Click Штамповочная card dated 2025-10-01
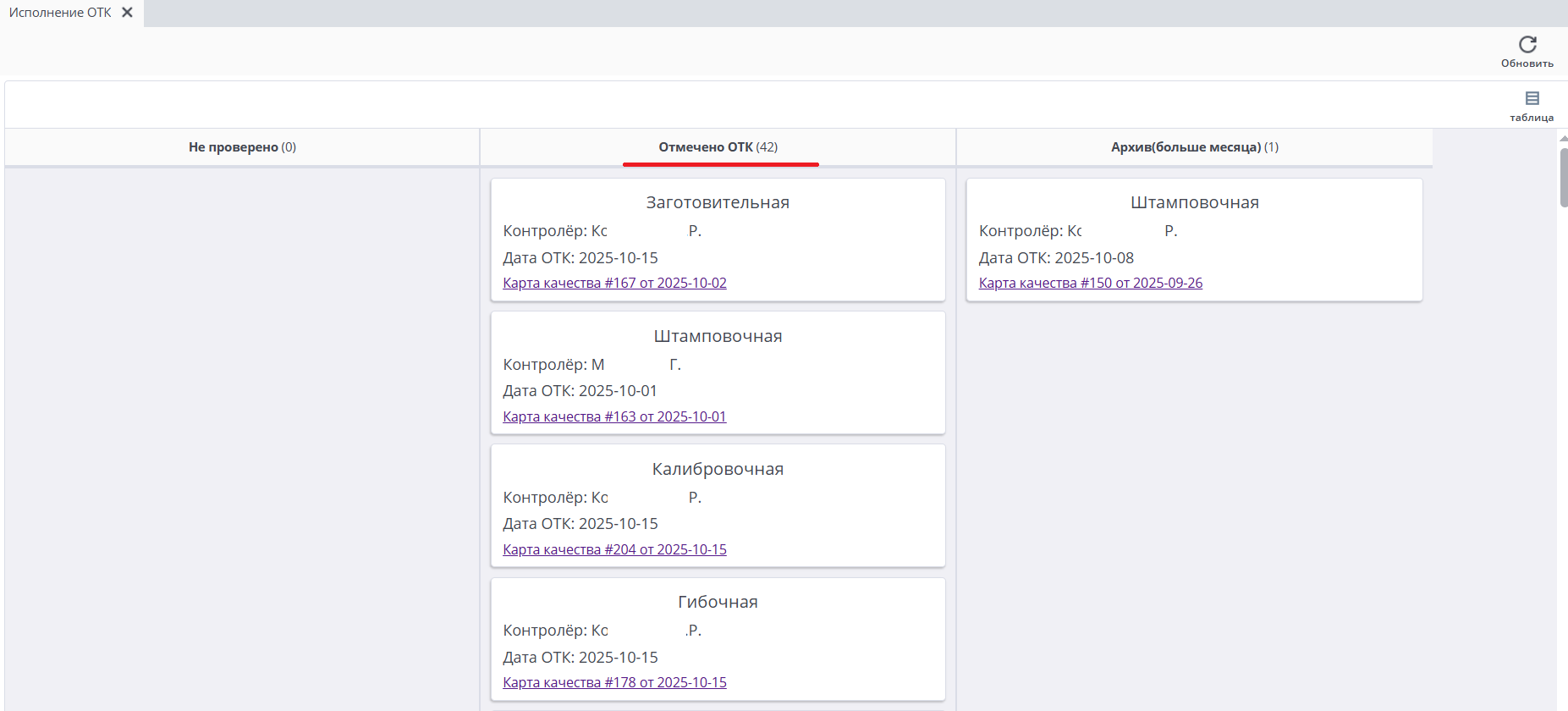This screenshot has height=711, width=1568. tap(718, 337)
